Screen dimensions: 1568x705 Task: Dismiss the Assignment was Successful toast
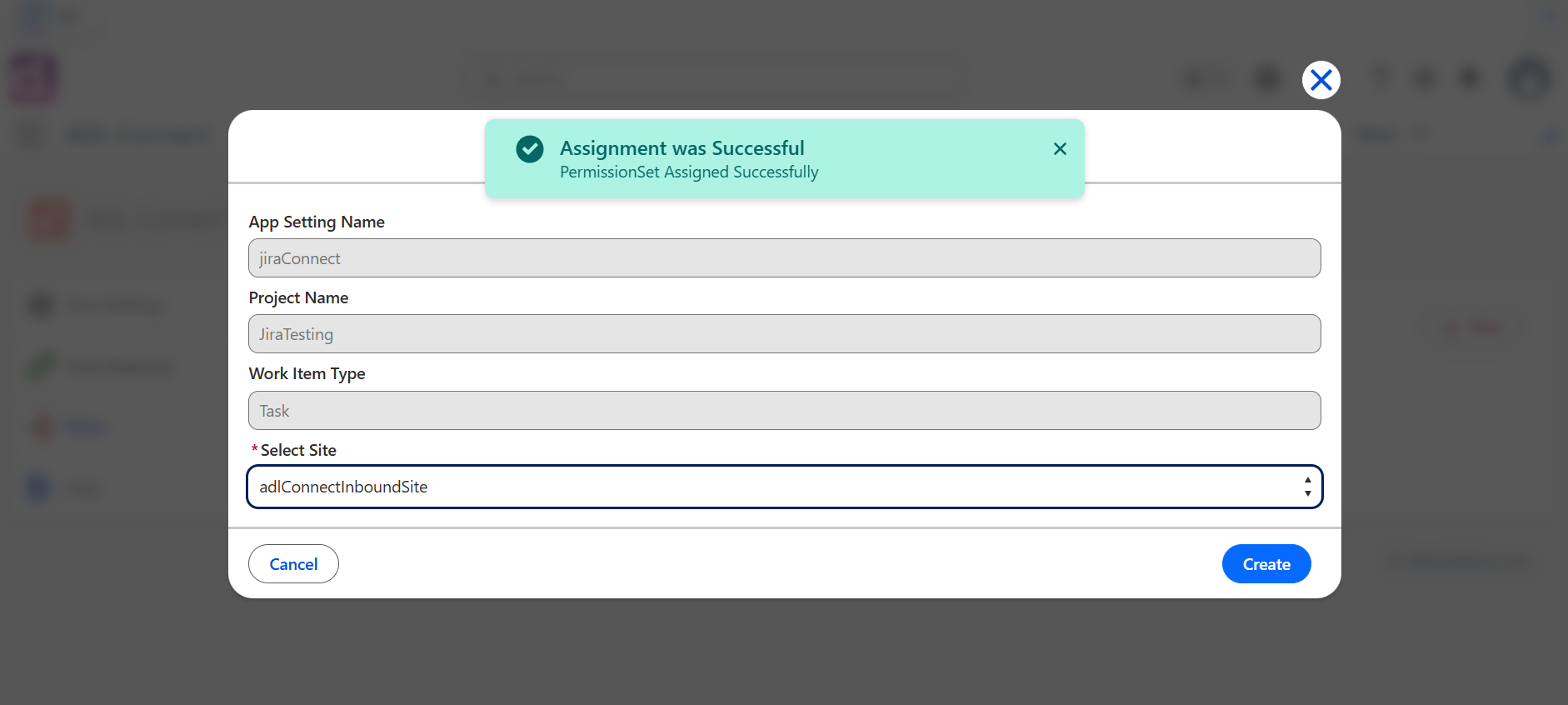(1060, 148)
